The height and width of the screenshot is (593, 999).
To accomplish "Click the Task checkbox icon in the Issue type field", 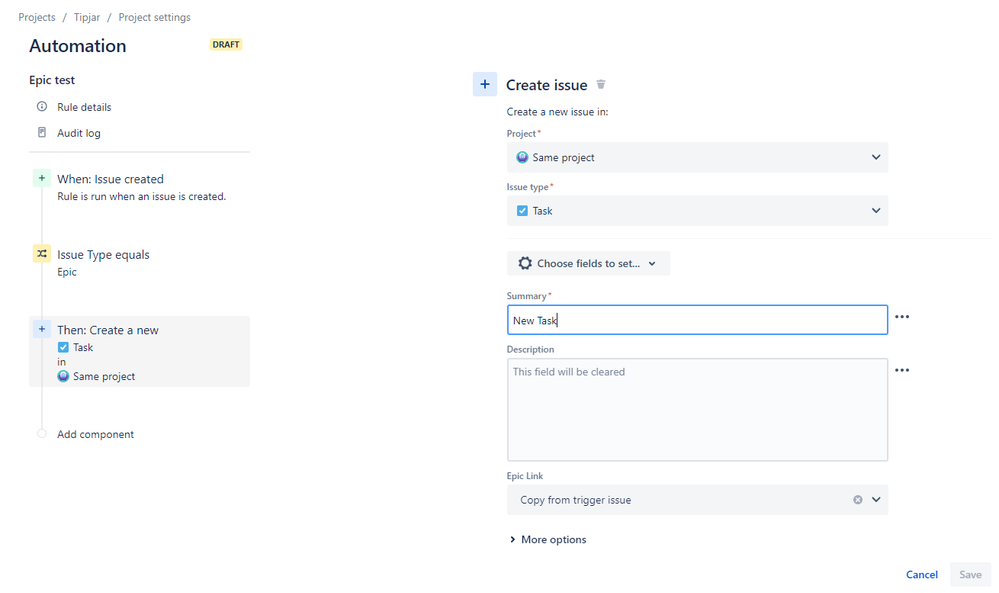I will click(x=522, y=211).
